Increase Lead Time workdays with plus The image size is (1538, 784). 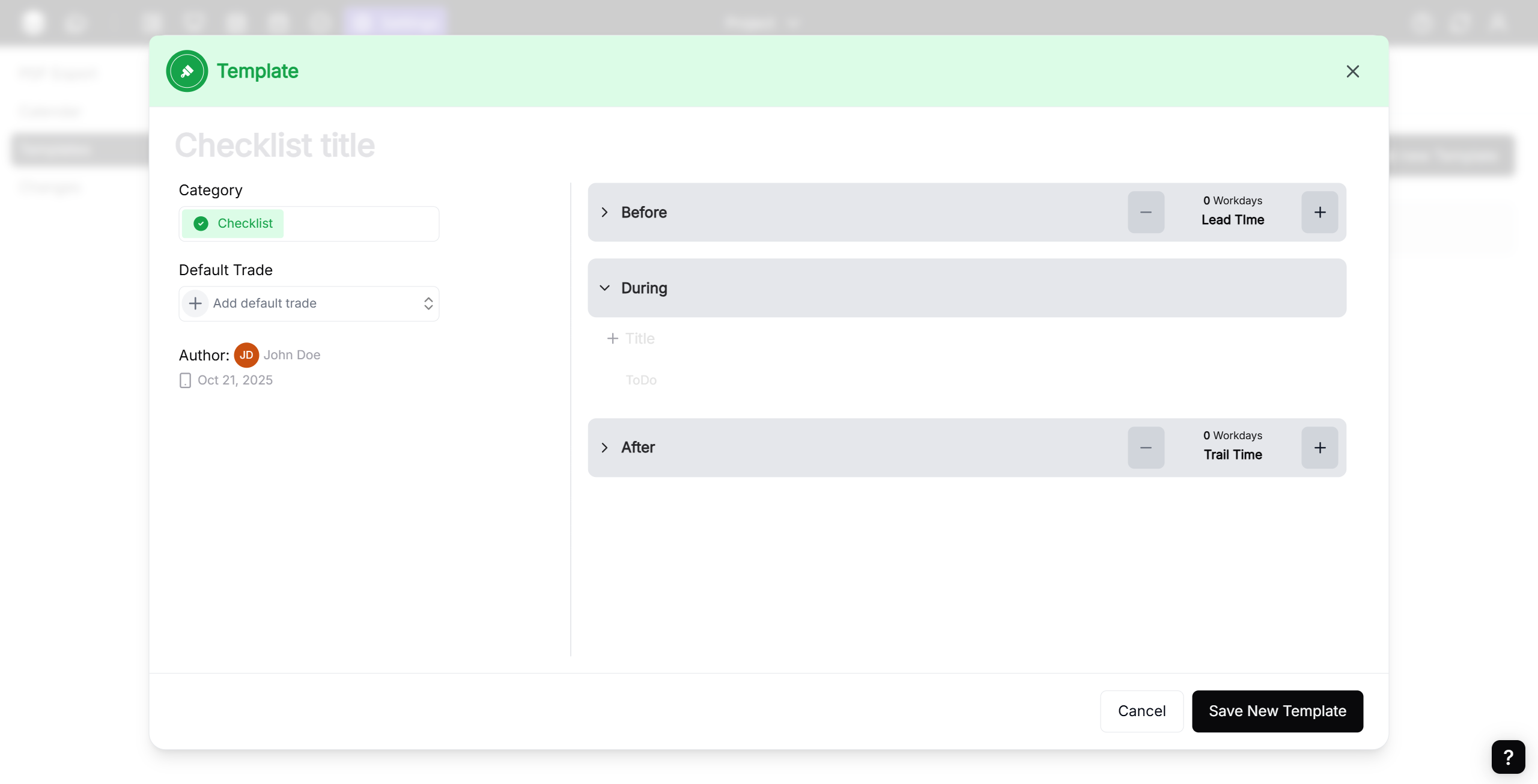click(1319, 212)
